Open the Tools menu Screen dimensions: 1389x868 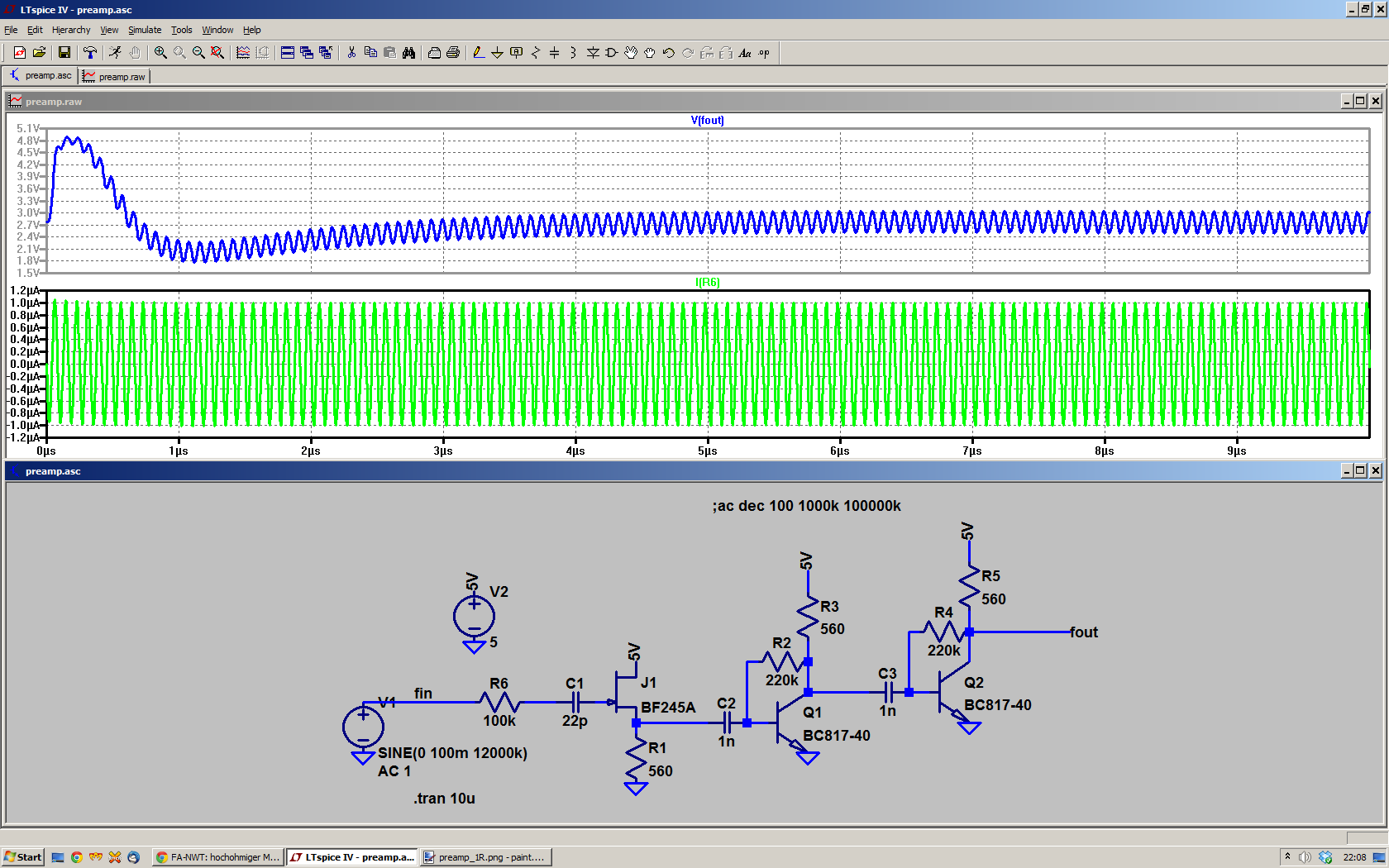coord(182,30)
